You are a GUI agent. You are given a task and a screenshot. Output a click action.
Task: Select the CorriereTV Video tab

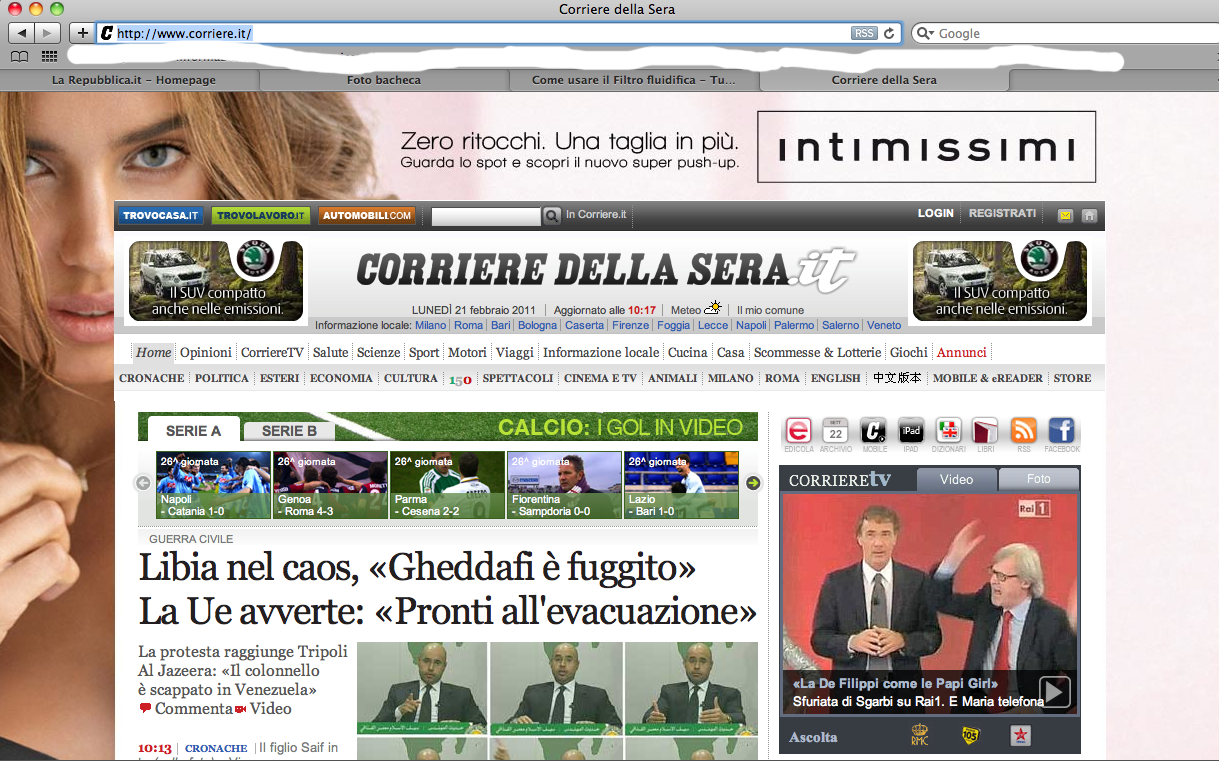[956, 479]
